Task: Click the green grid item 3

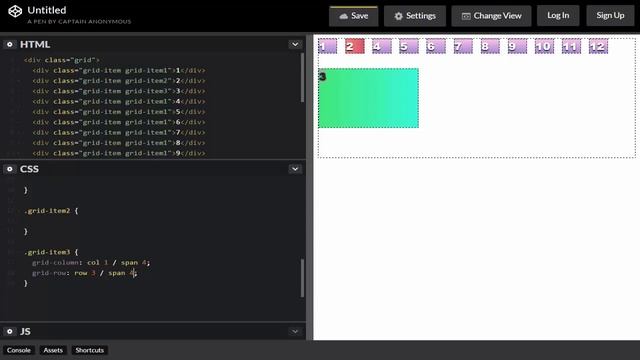Action: pyautogui.click(x=369, y=98)
